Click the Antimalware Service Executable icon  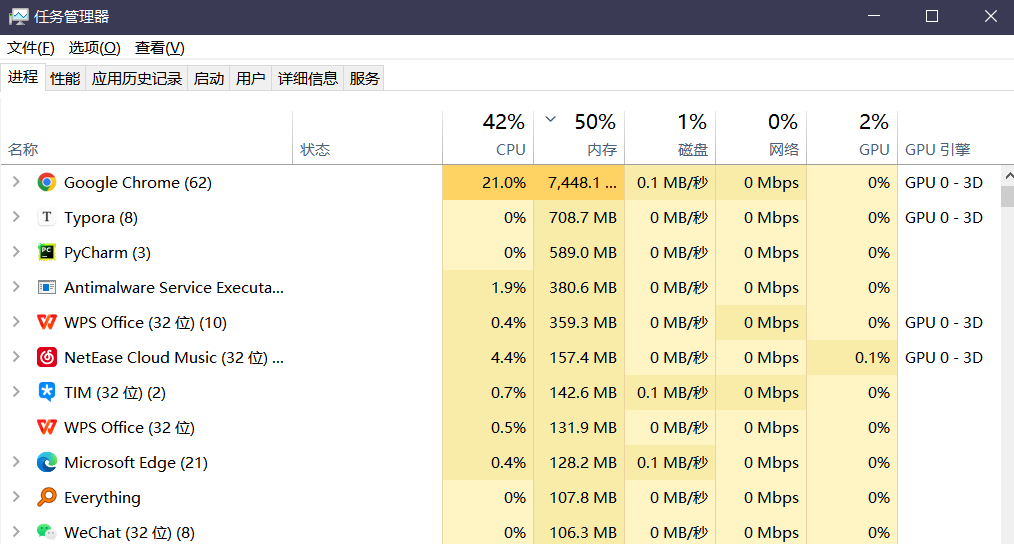tap(46, 287)
